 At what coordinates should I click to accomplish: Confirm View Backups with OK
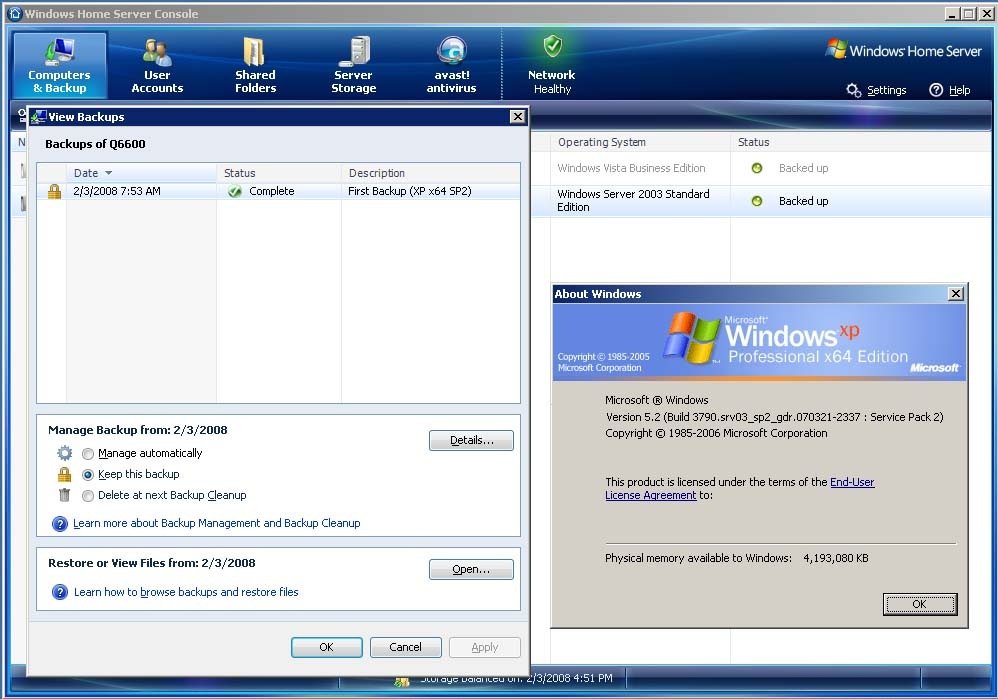pos(327,647)
